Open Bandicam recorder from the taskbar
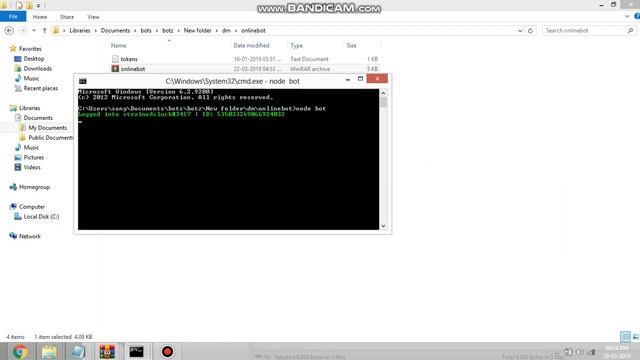Image resolution: width=640 pixels, height=360 pixels. point(167,351)
